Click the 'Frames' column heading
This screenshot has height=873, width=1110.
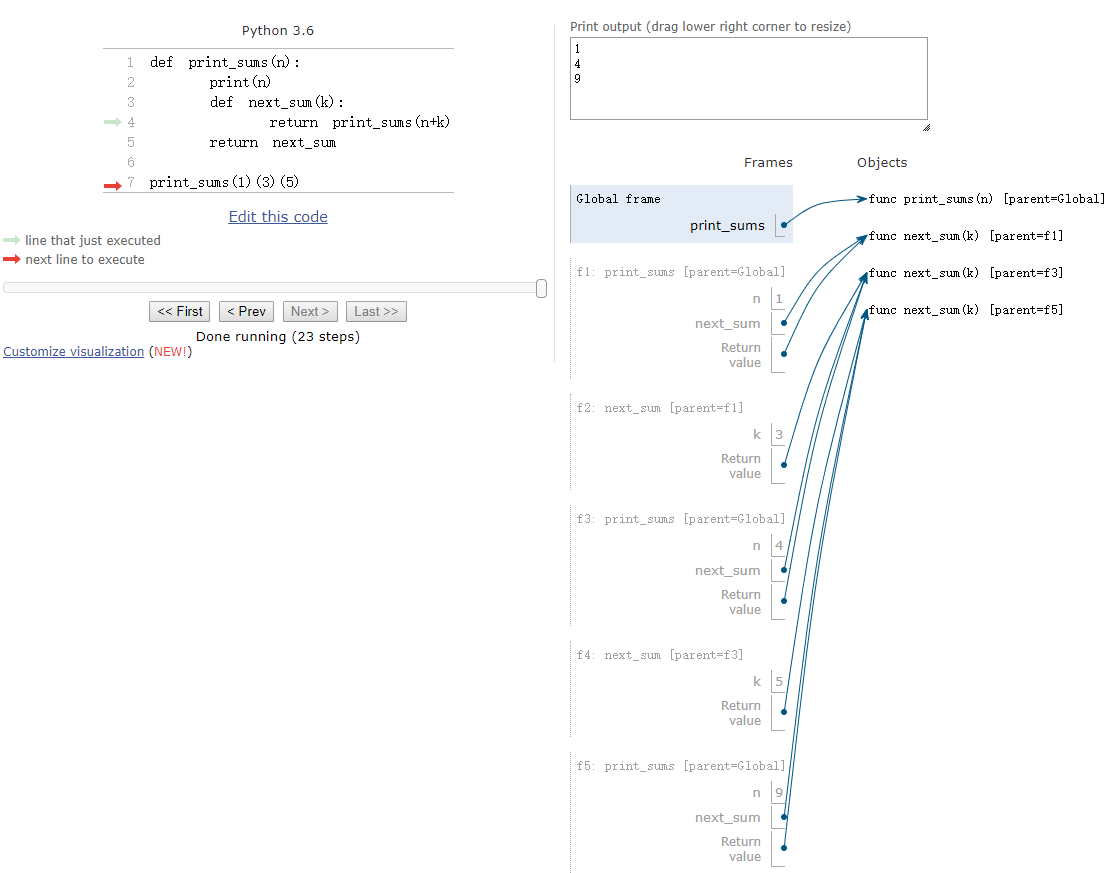(768, 163)
